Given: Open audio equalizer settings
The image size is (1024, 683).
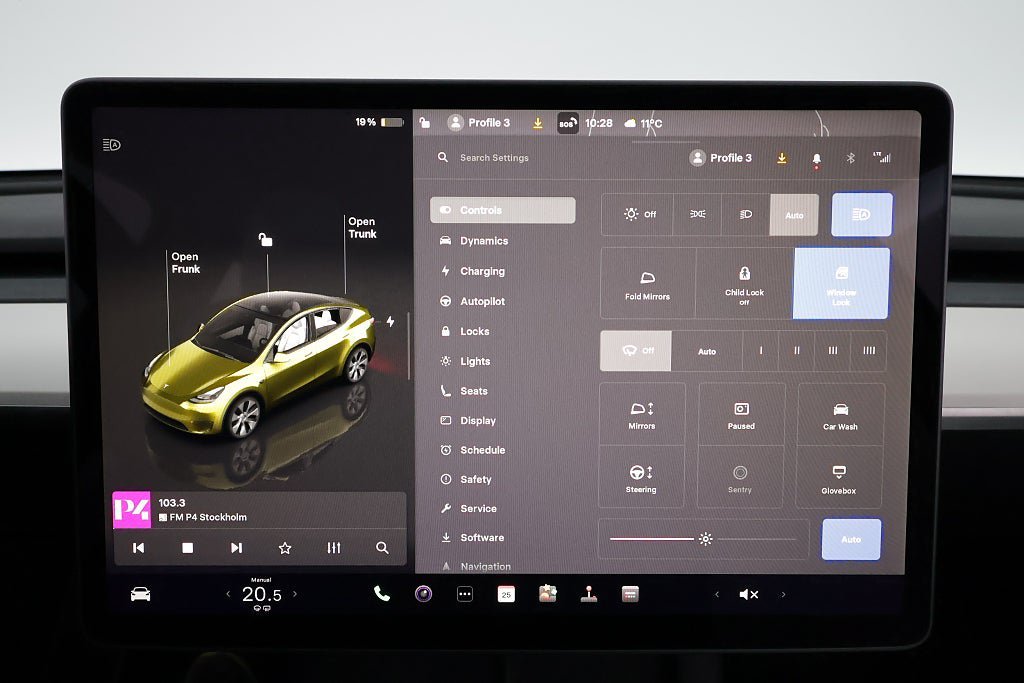Looking at the screenshot, I should click(x=334, y=548).
